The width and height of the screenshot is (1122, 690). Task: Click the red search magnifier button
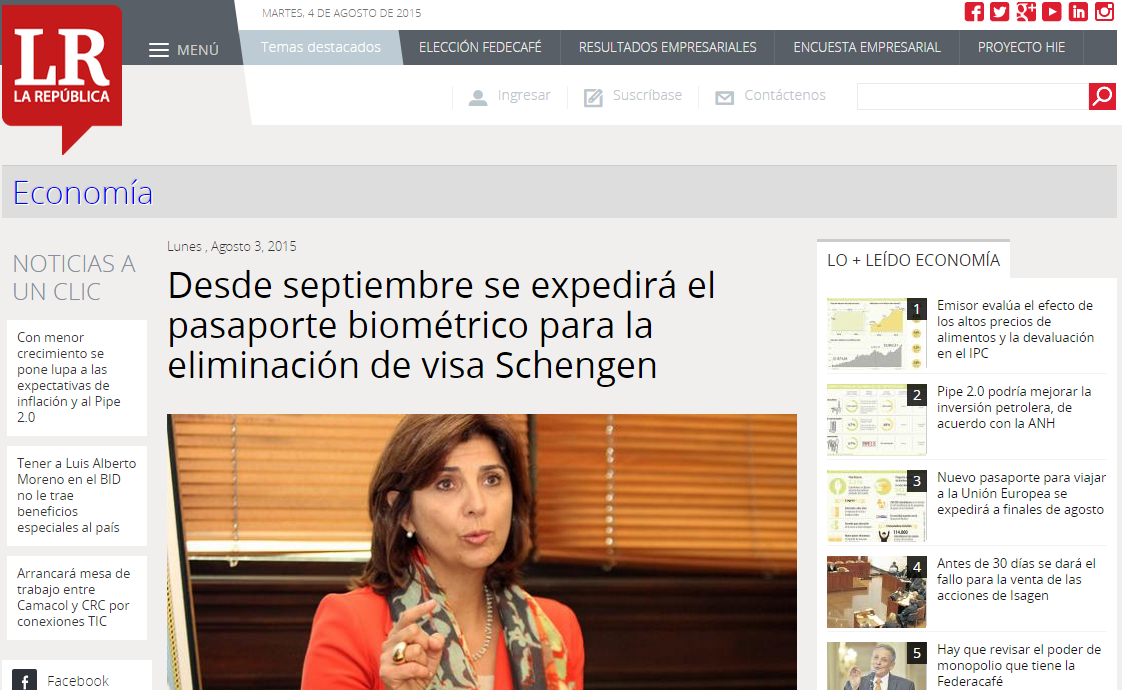point(1102,96)
